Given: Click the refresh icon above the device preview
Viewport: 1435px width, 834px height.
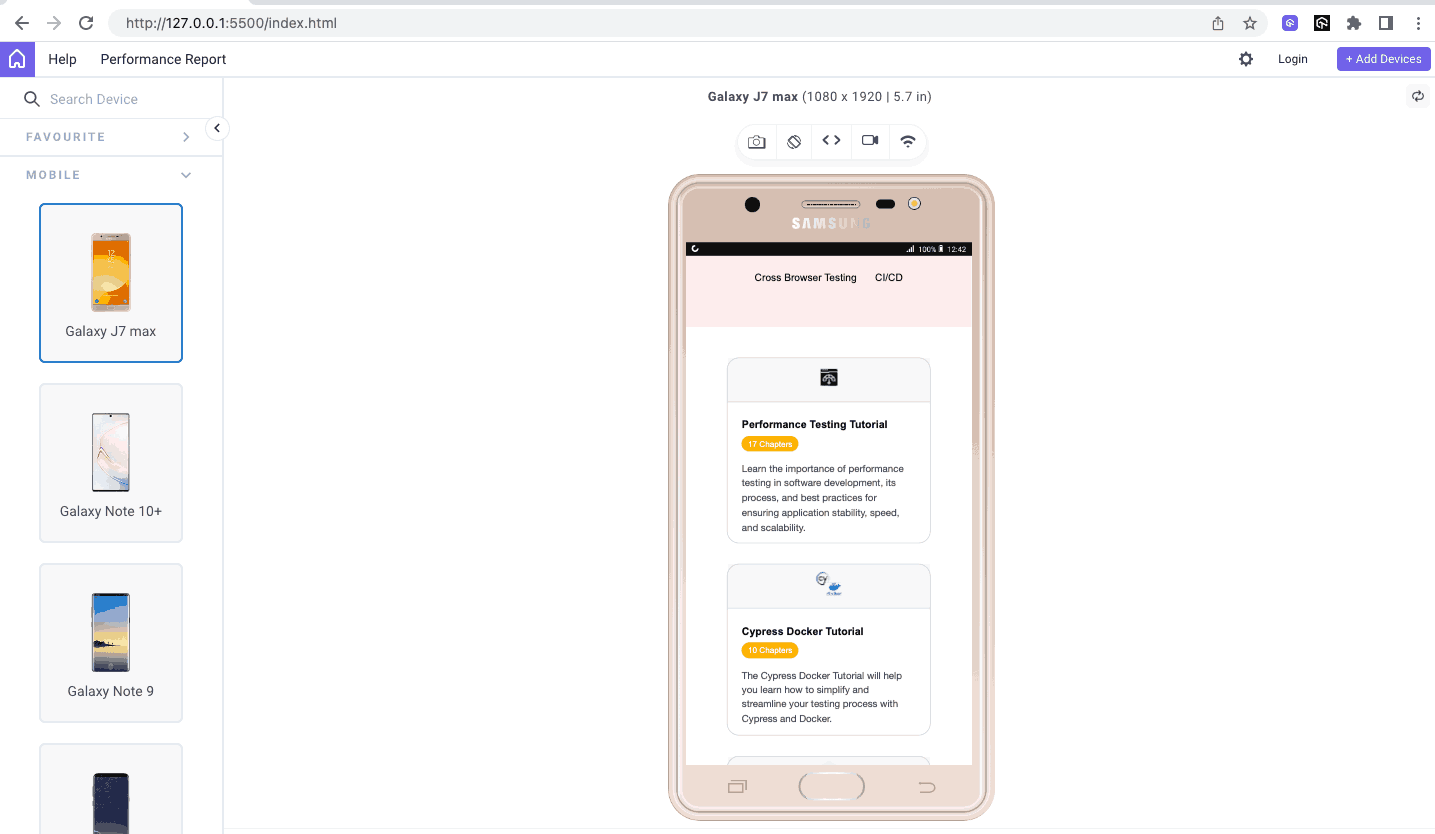Looking at the screenshot, I should pos(1417,96).
